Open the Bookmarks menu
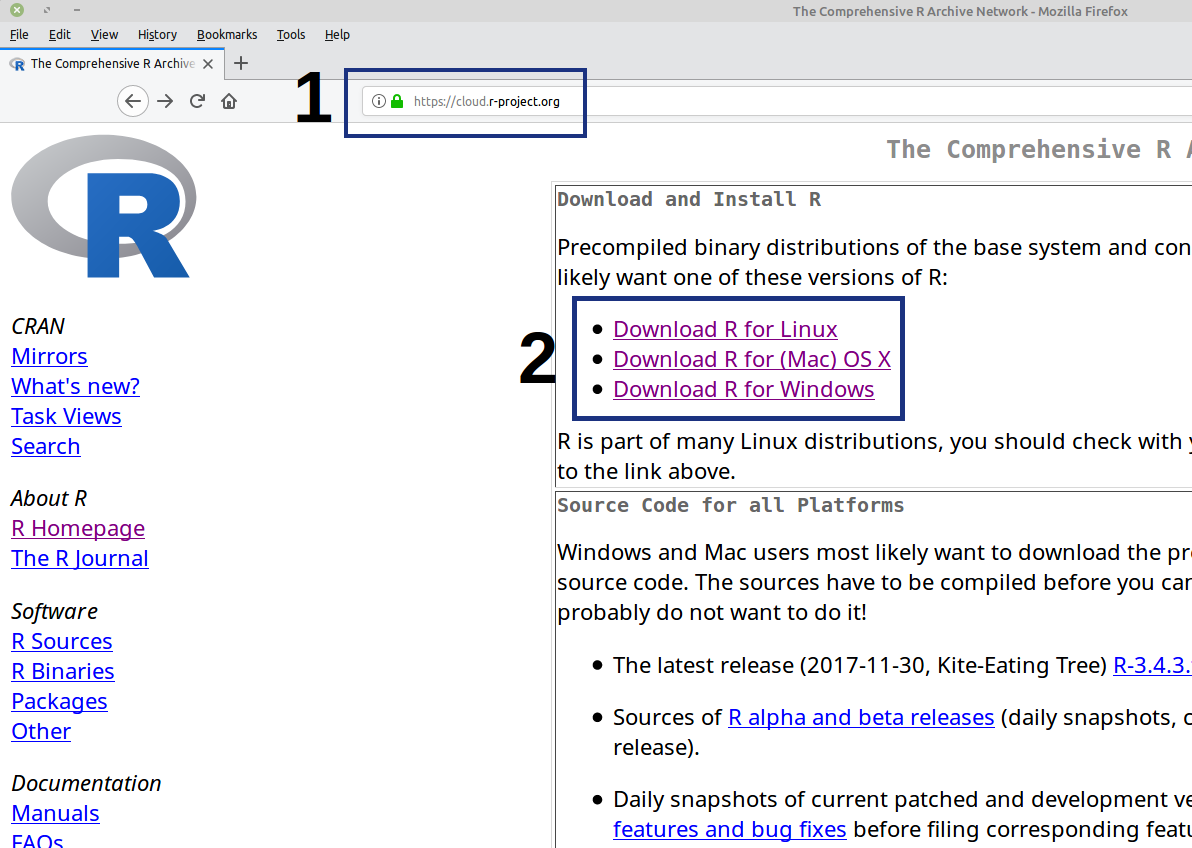 226,34
